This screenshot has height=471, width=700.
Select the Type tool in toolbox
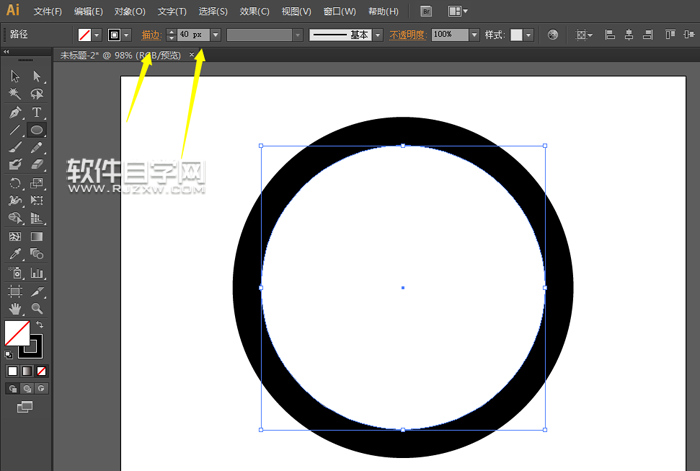[37, 112]
